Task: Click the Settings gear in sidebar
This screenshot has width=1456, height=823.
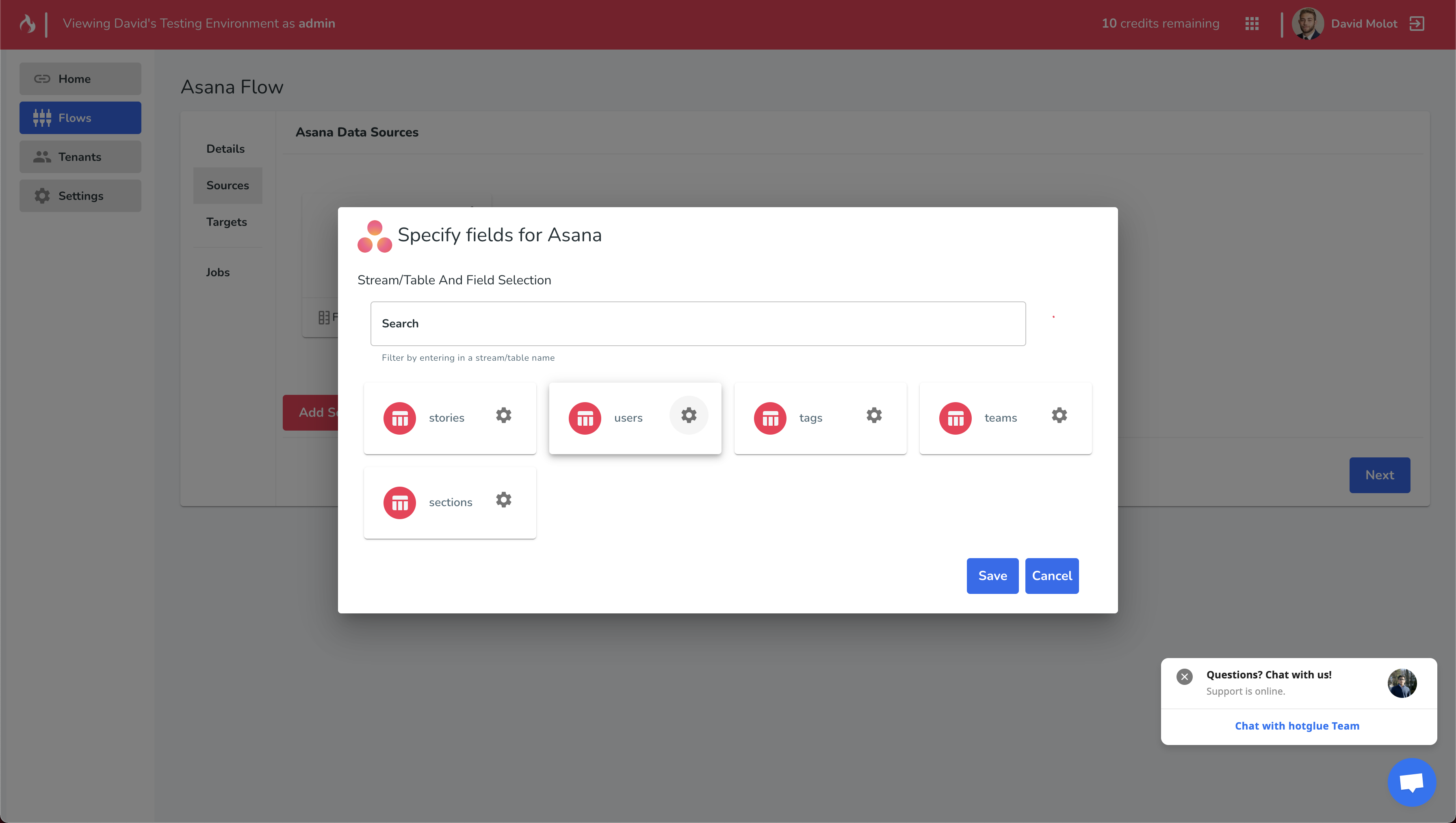Action: pos(42,195)
